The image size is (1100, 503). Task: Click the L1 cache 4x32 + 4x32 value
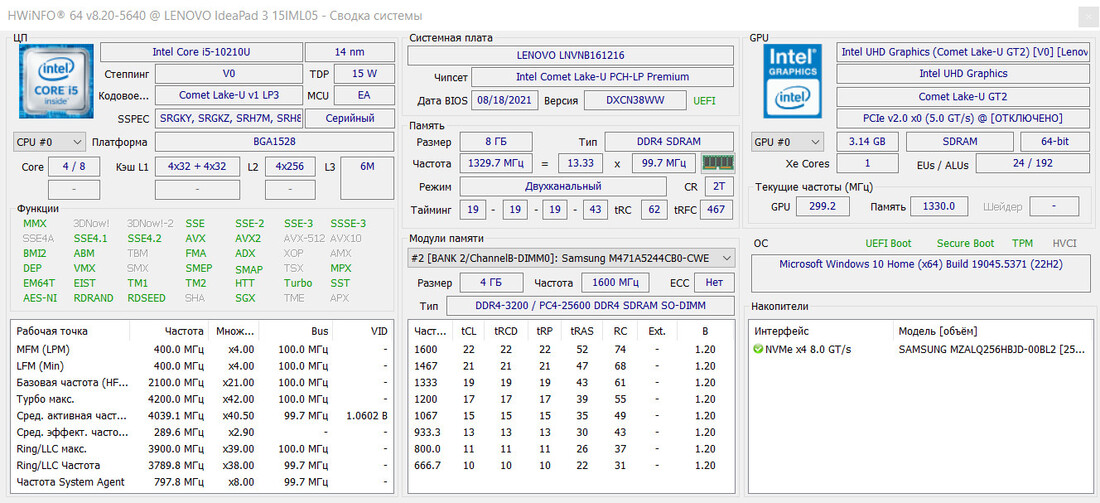(197, 167)
